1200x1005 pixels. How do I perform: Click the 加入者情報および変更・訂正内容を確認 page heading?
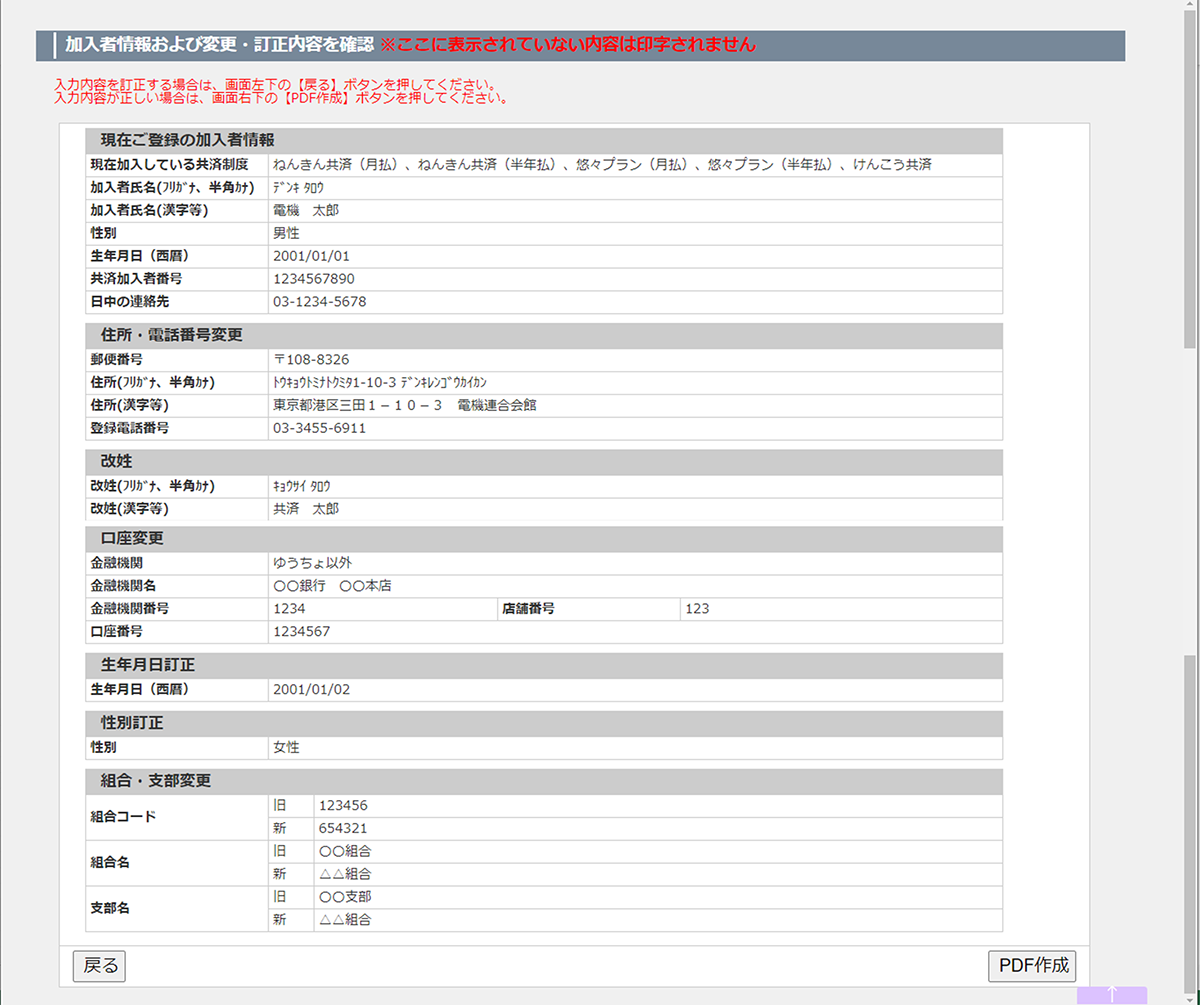pyautogui.click(x=219, y=45)
